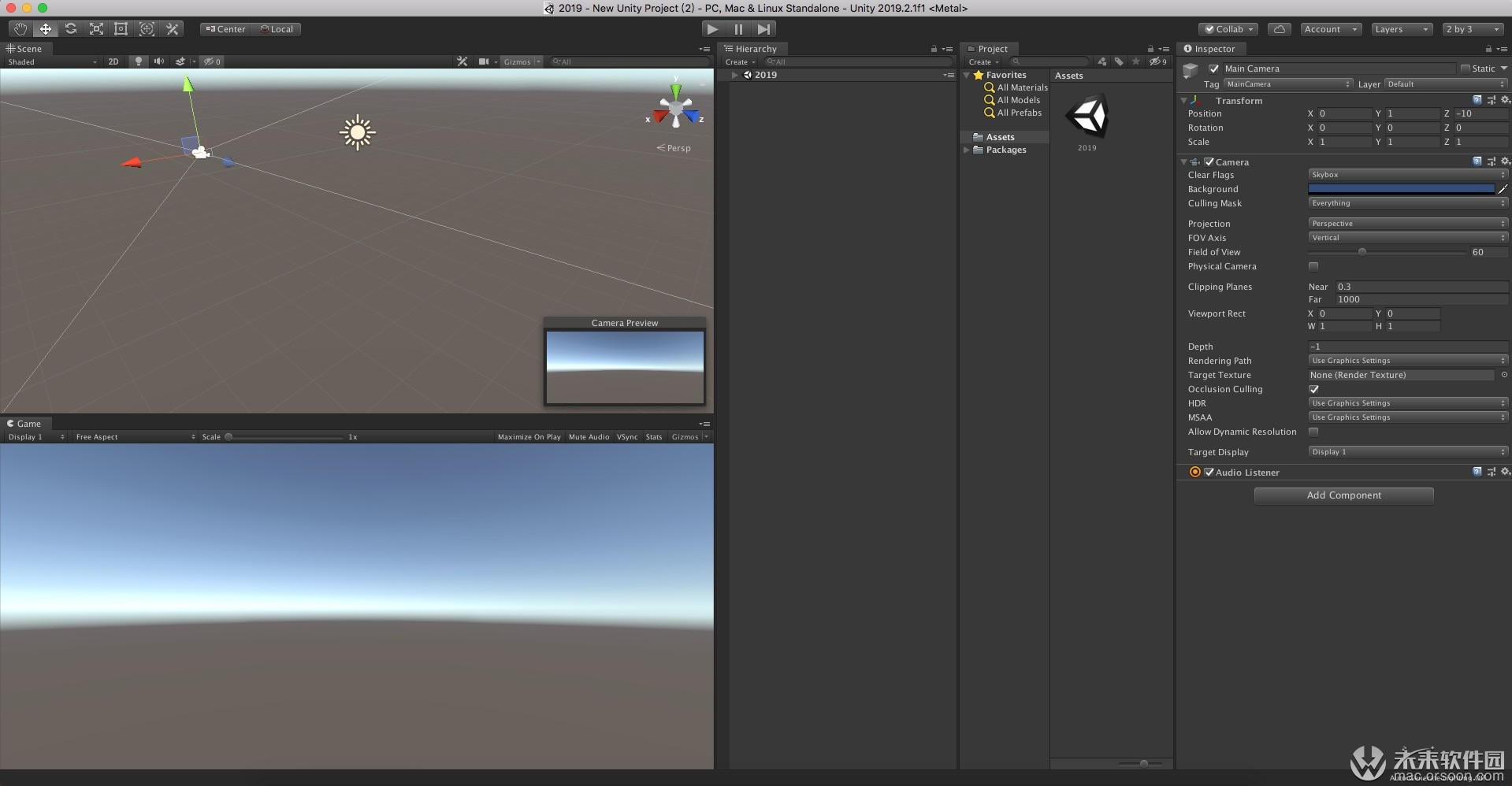Open cloud services icon

tap(1280, 29)
